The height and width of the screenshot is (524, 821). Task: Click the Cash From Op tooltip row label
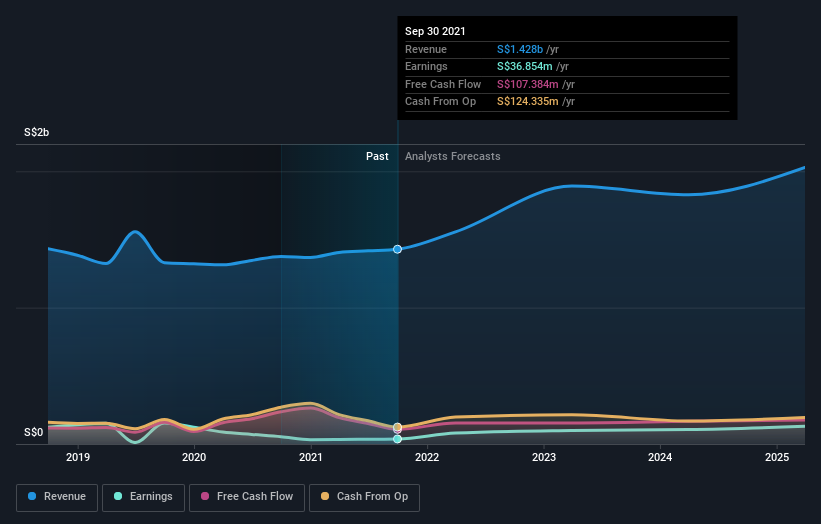point(440,102)
